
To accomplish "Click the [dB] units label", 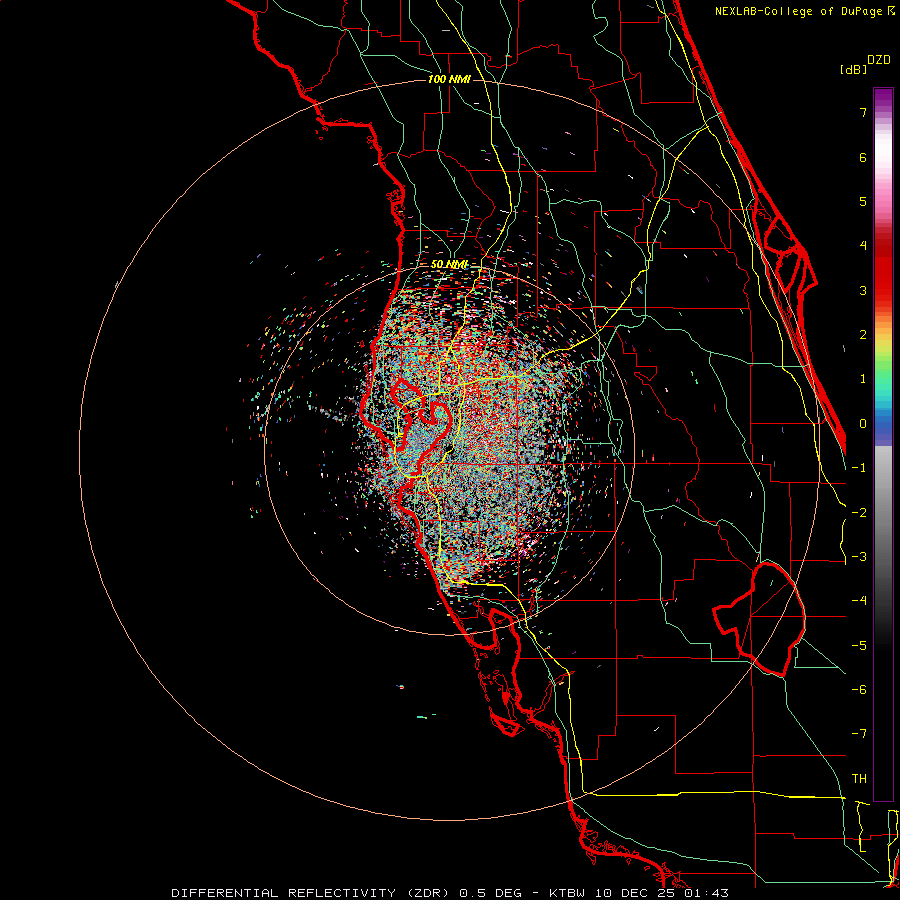I will point(854,69).
